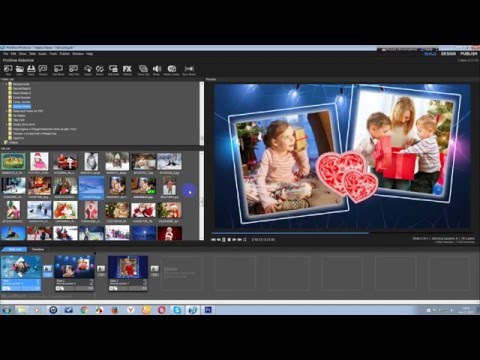Screen dimensions: 480x360
Task: Save the show with the Save icon
Action: (31, 70)
